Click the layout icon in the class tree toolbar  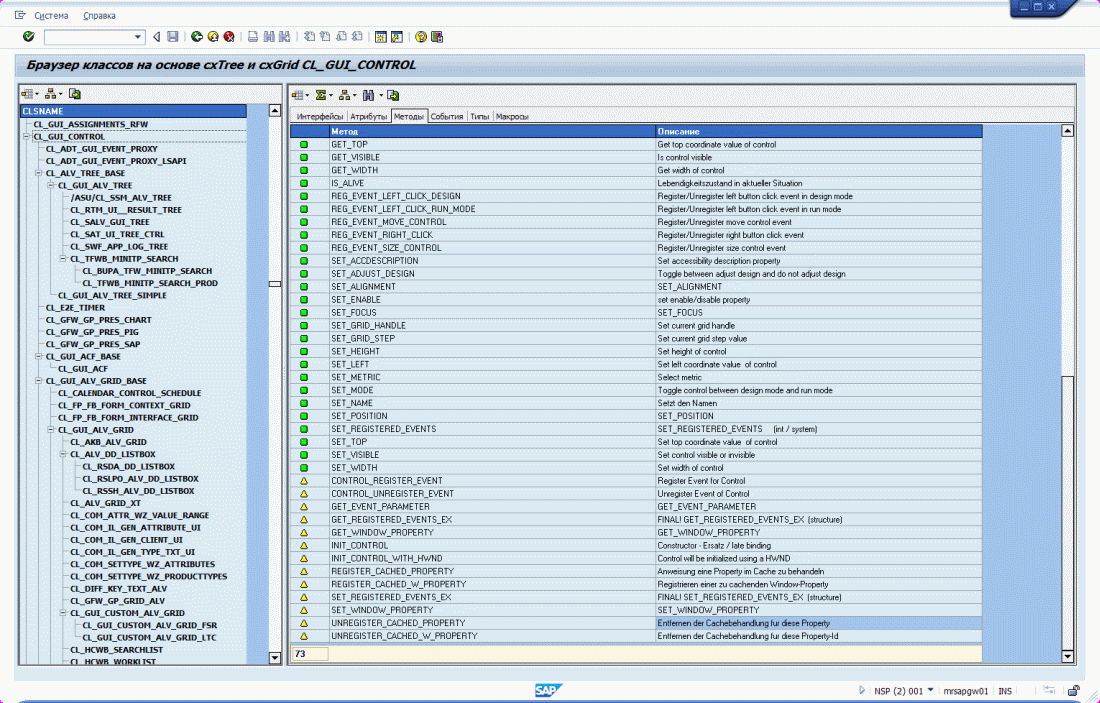pyautogui.click(x=27, y=94)
